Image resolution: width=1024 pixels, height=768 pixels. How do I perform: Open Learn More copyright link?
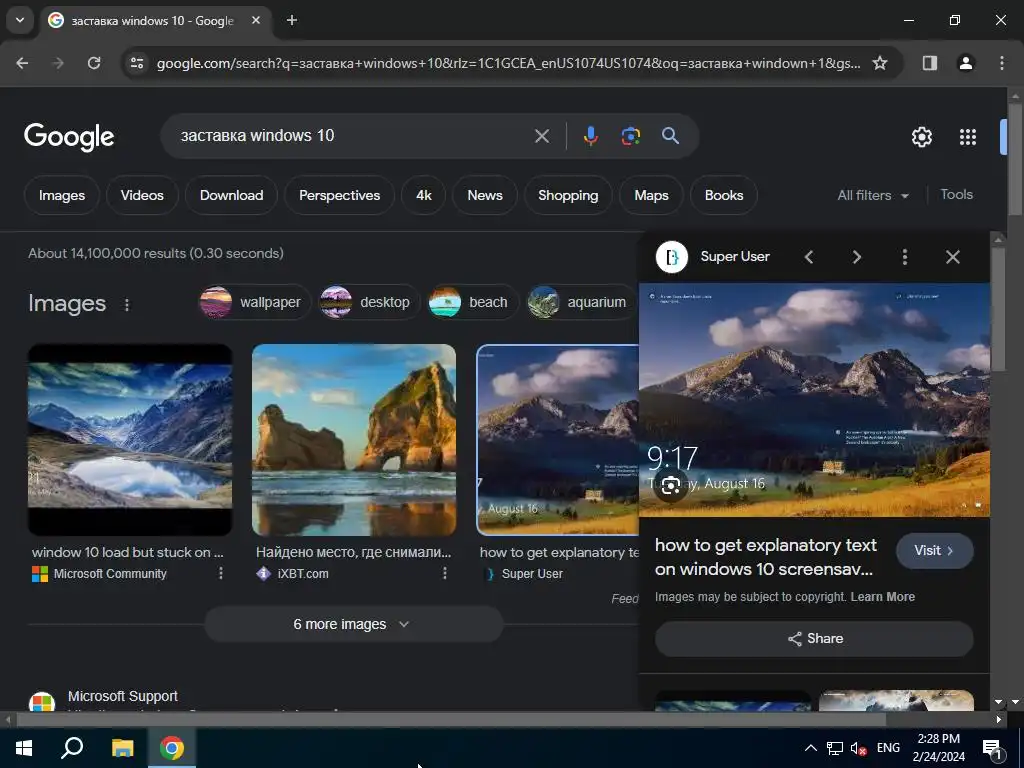tap(882, 597)
